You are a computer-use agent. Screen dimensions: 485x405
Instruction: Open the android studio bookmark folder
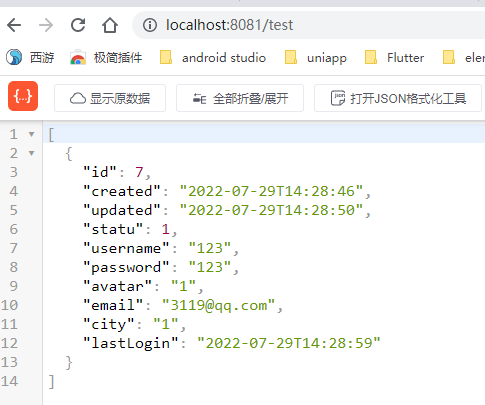coord(213,58)
